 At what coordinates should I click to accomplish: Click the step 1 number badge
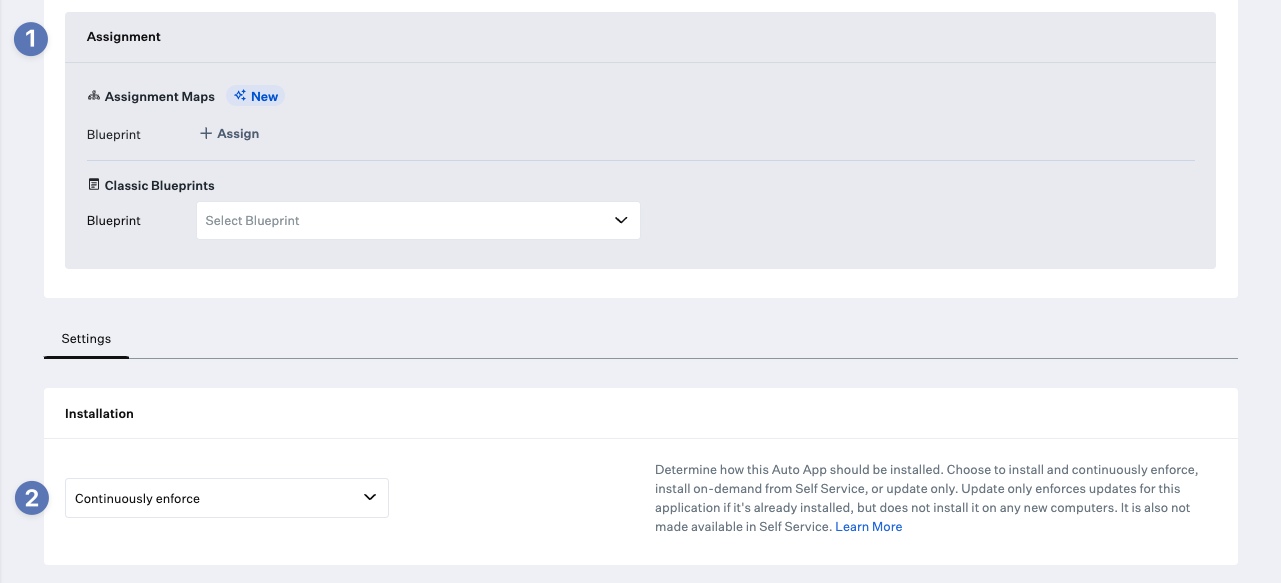tap(31, 39)
